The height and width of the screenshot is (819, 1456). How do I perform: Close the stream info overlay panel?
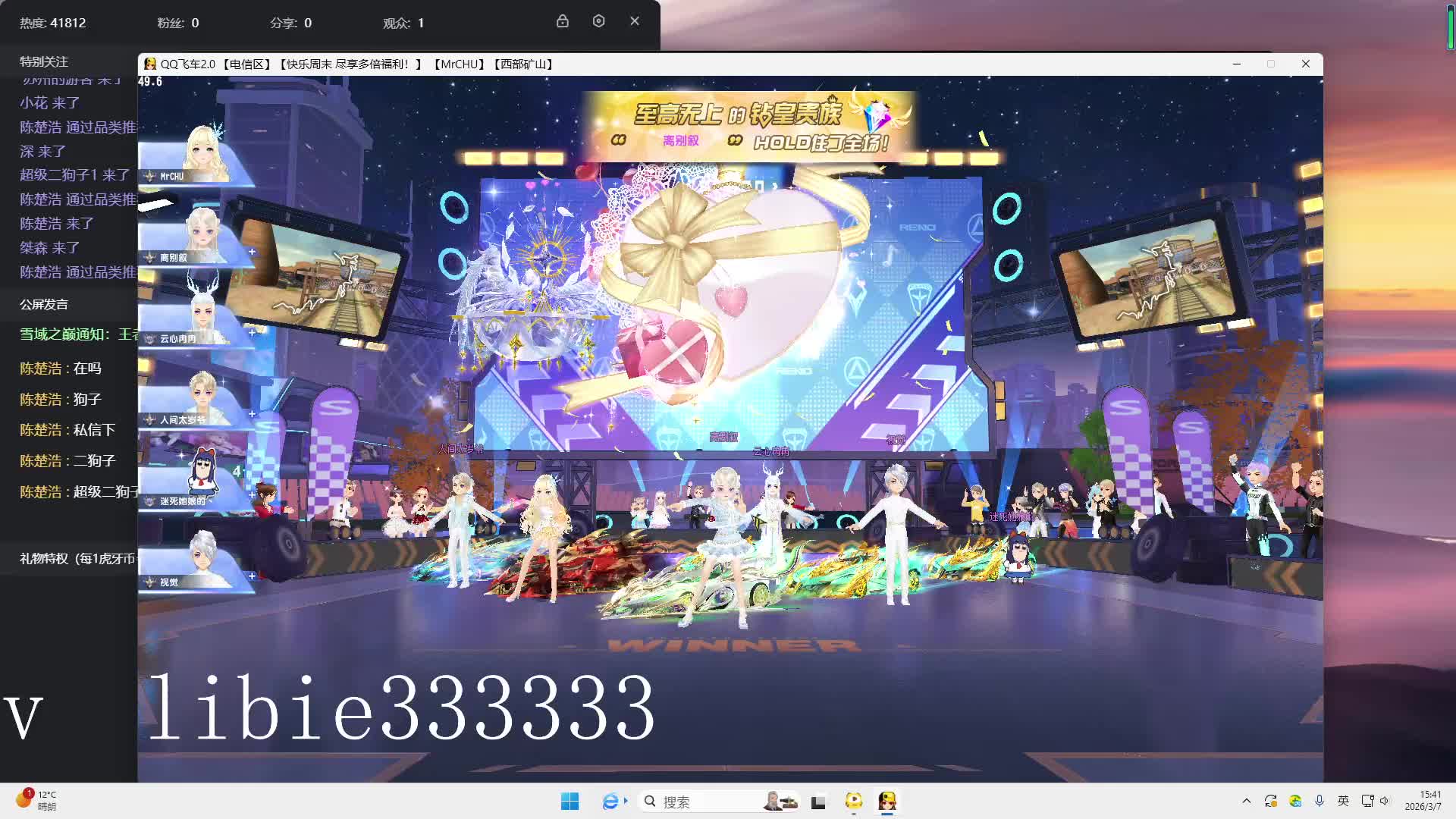(x=635, y=21)
